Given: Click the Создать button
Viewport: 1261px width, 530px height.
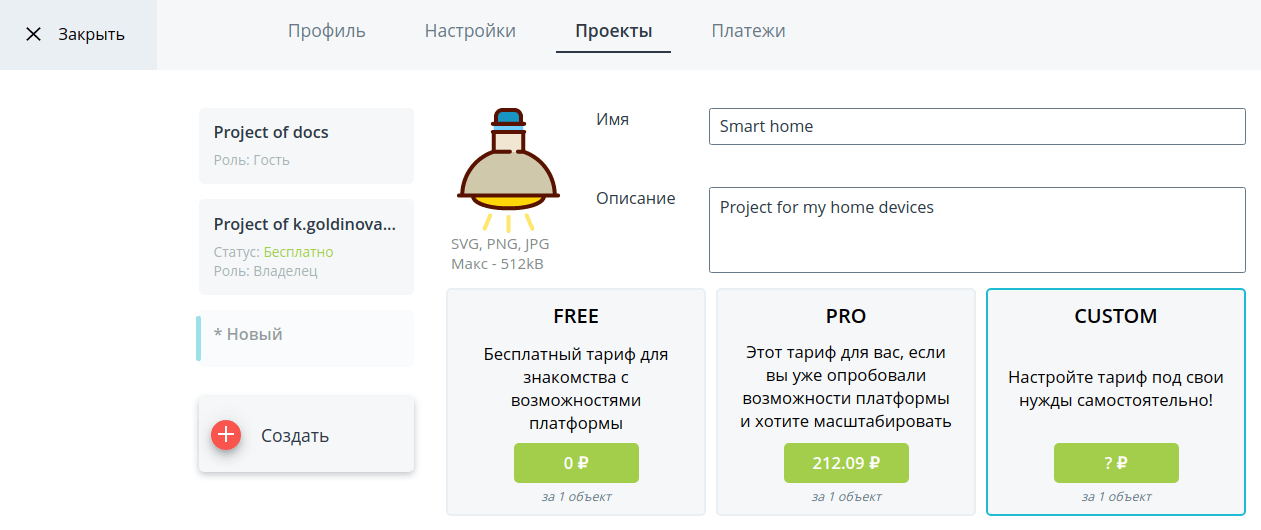Looking at the screenshot, I should [x=306, y=435].
